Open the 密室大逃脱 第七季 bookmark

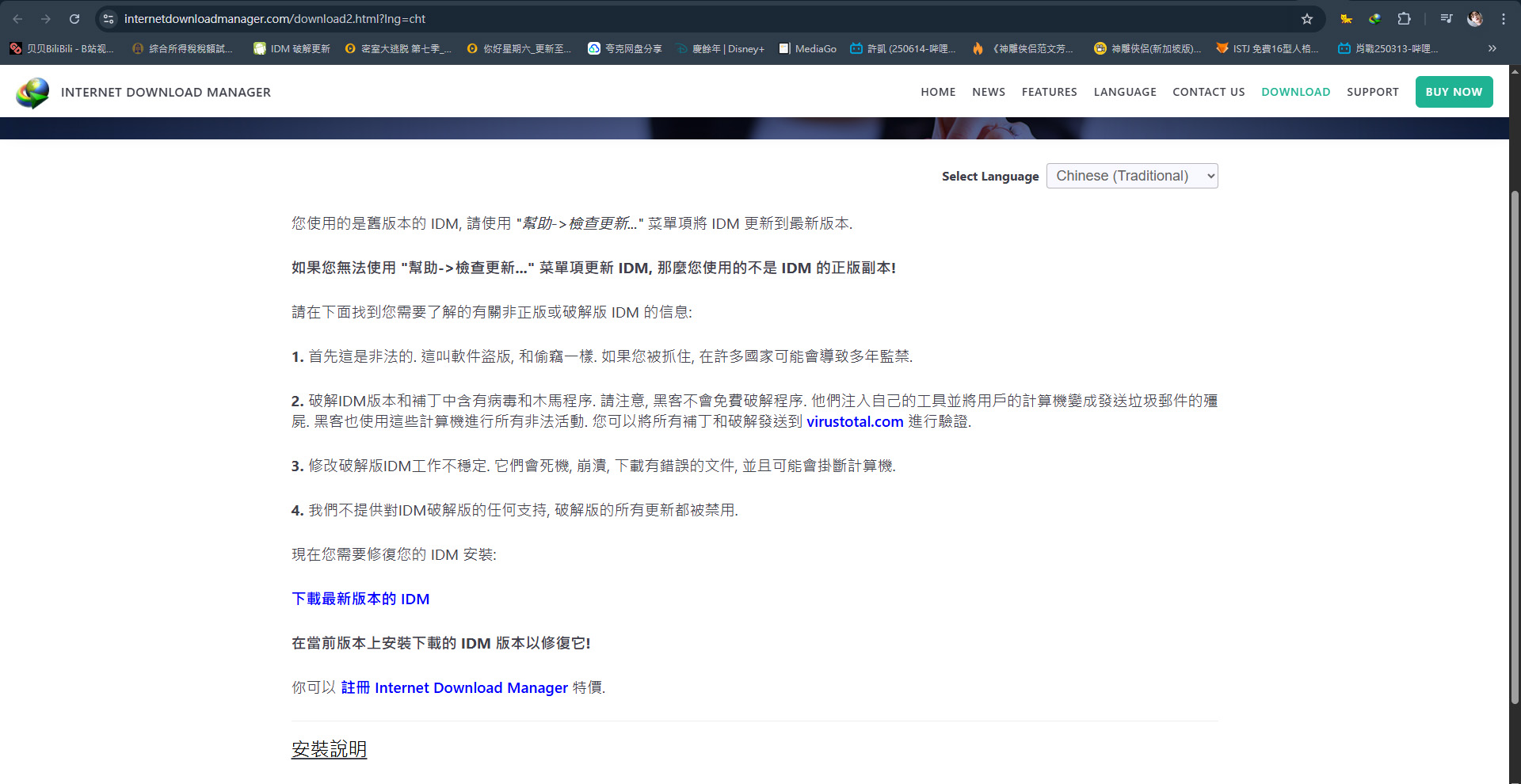[x=398, y=48]
